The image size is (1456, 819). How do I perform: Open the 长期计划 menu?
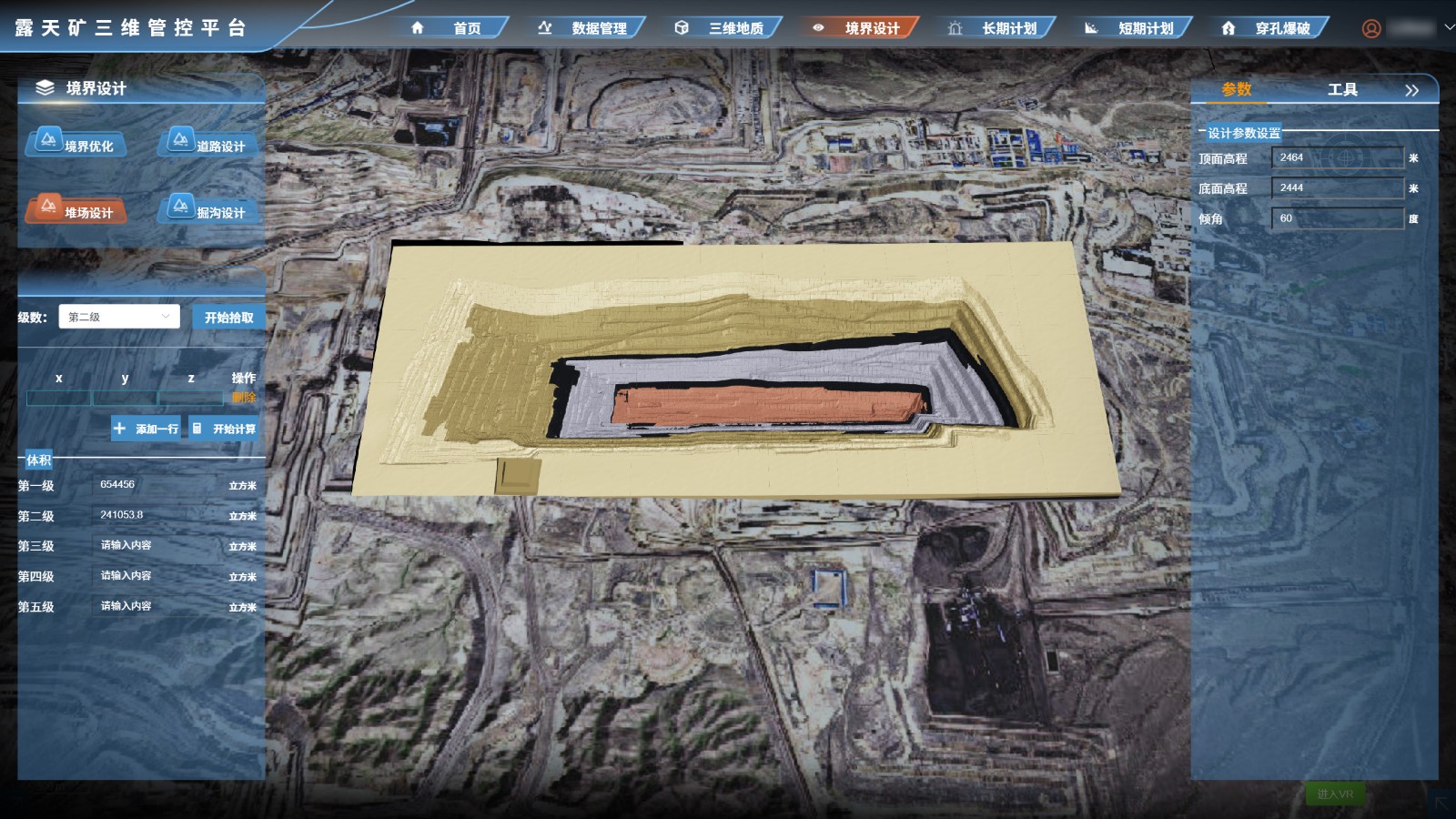point(1008,28)
